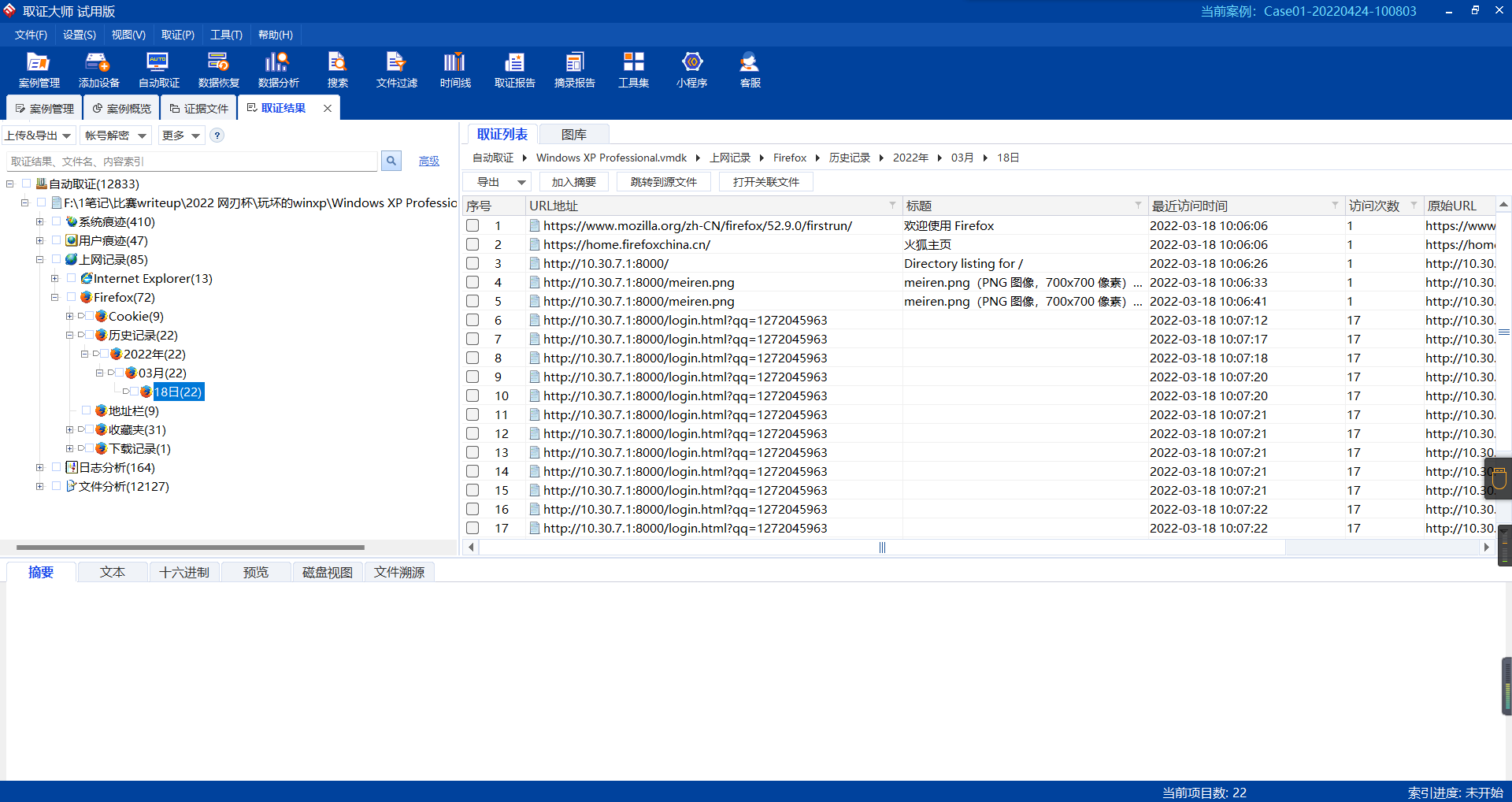Expand the 收藏夹(31) node
1512x802 pixels.
(69, 429)
